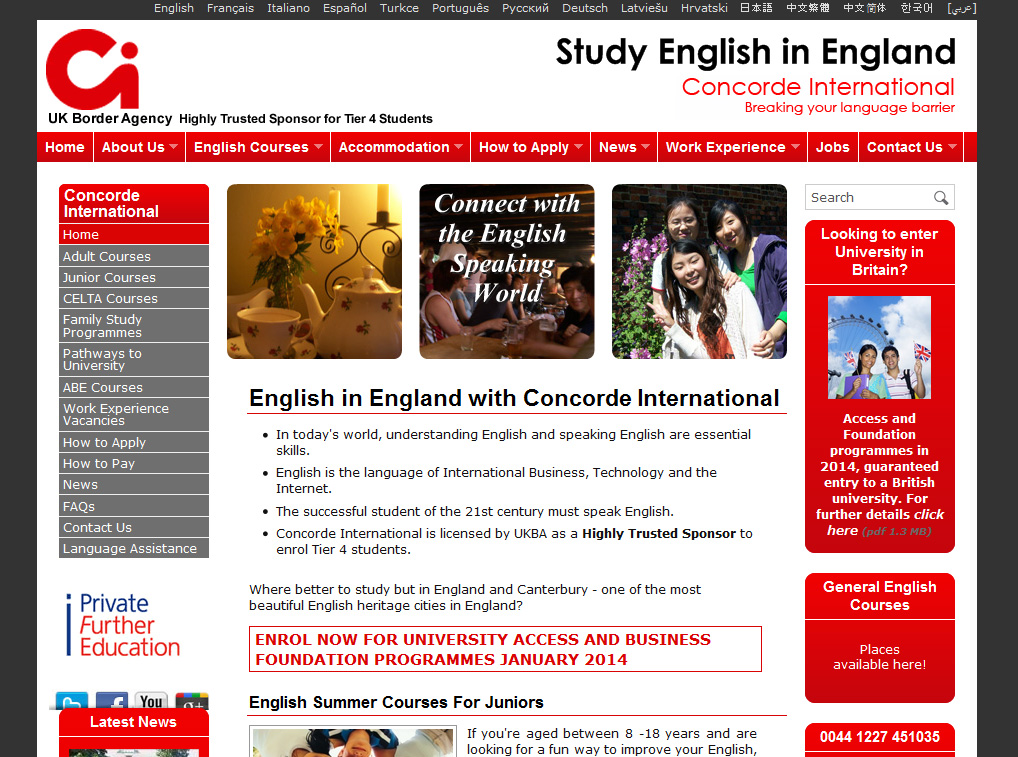Open ABE Courses in the sidebar

click(x=134, y=387)
